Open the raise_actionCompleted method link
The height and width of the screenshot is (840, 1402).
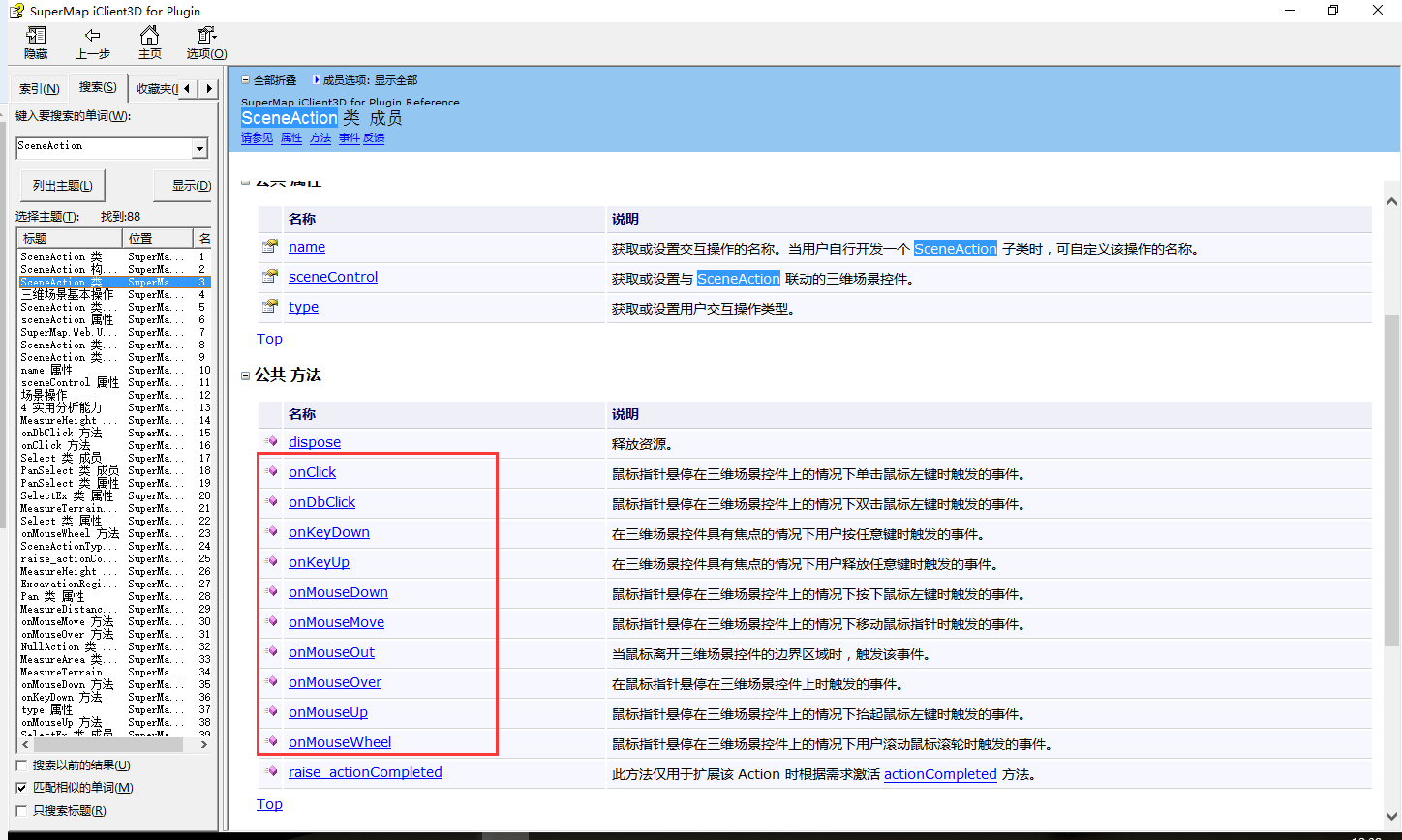(x=365, y=772)
